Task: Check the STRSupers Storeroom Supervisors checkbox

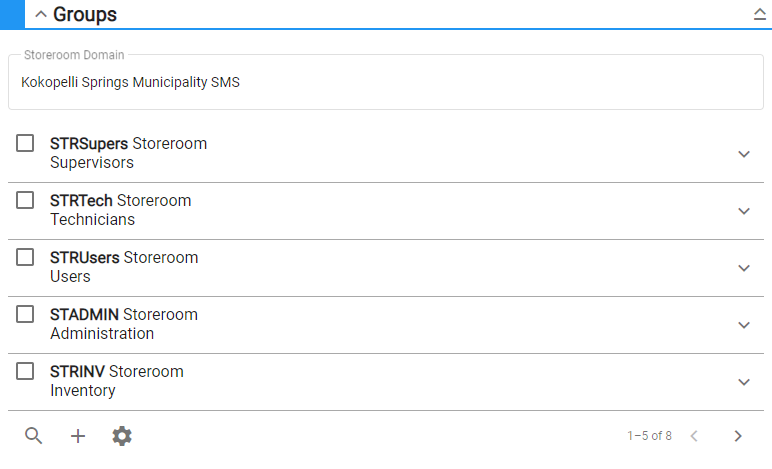Action: click(25, 143)
